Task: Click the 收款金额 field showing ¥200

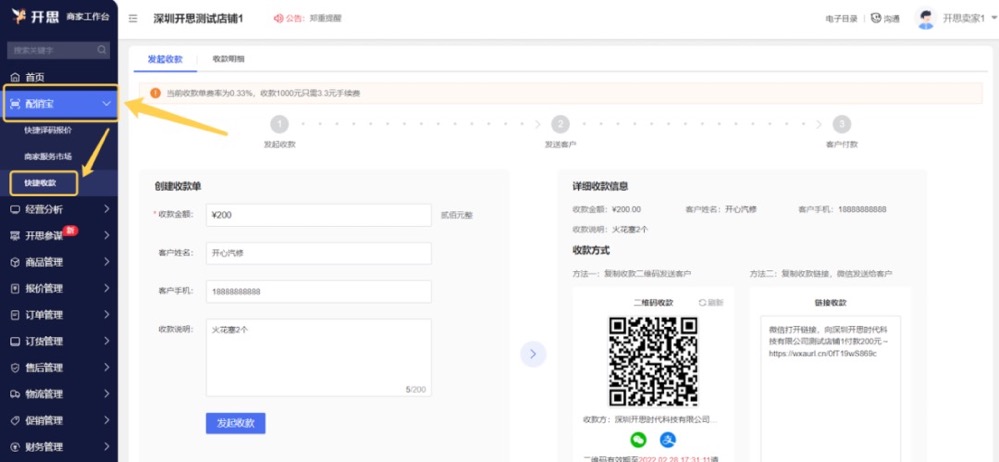Action: tap(319, 215)
